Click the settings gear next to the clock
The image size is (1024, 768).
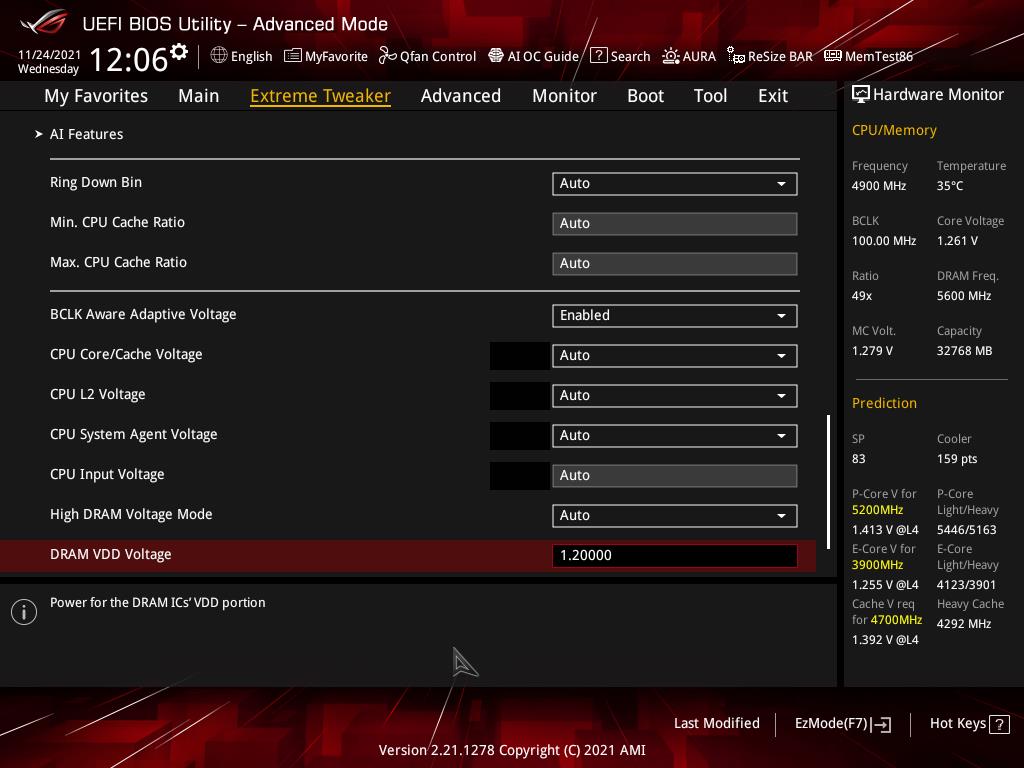click(x=179, y=52)
